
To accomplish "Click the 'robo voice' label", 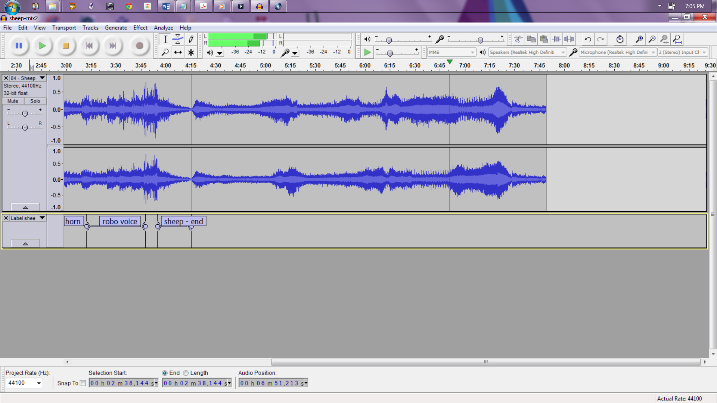I will (x=120, y=221).
